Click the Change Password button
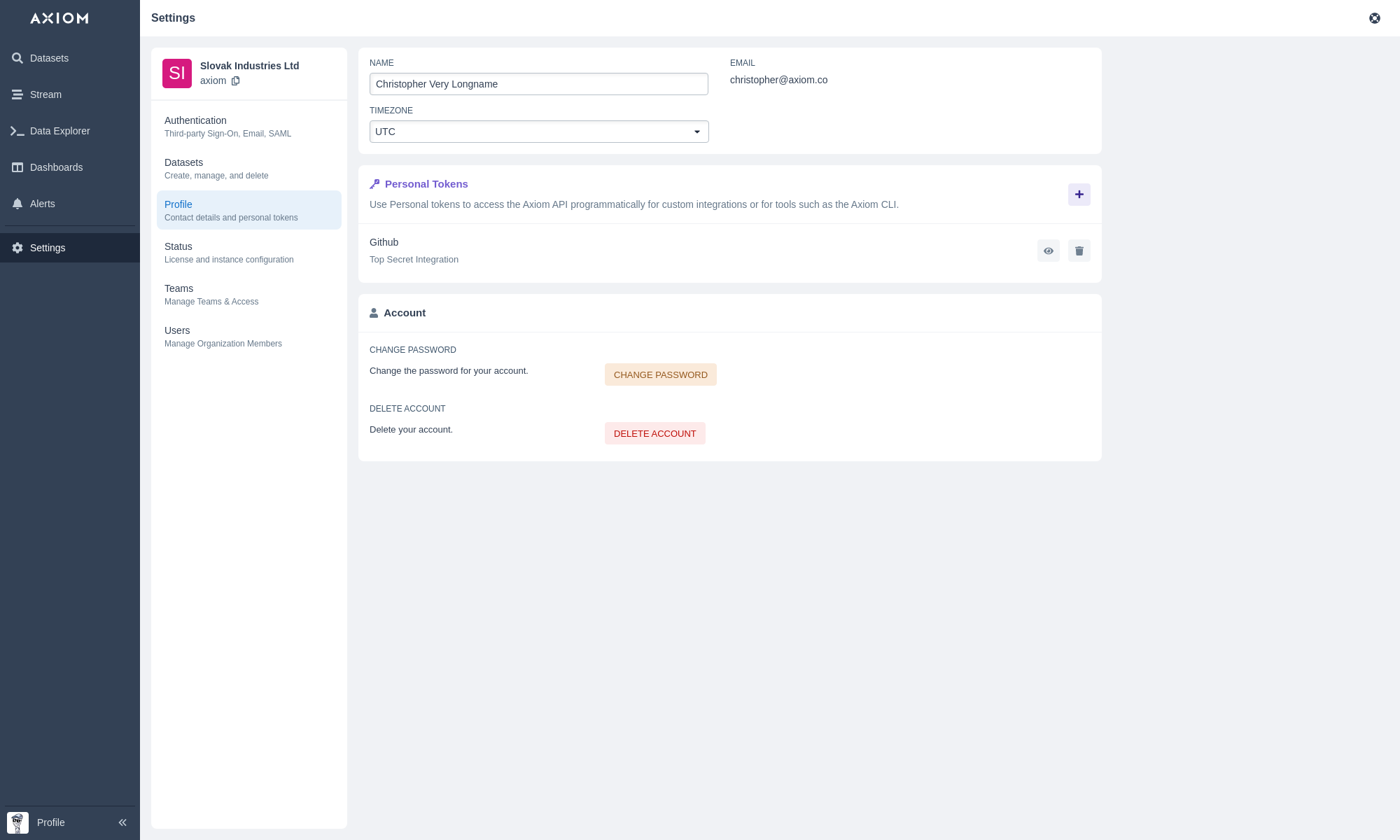 pos(660,374)
